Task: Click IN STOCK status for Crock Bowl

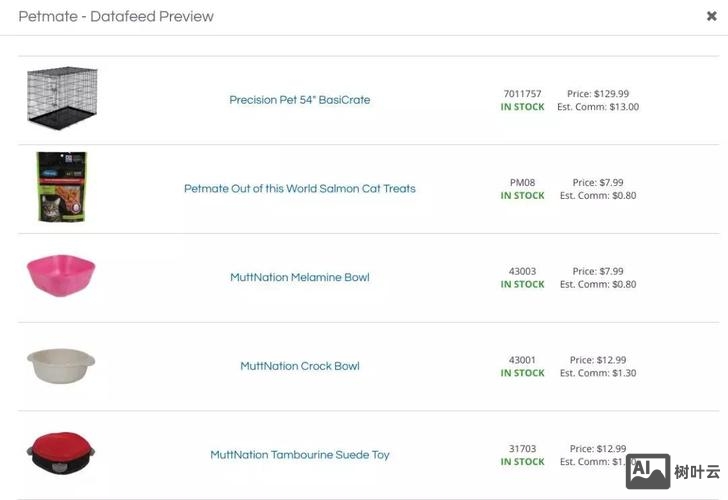Action: click(x=522, y=373)
